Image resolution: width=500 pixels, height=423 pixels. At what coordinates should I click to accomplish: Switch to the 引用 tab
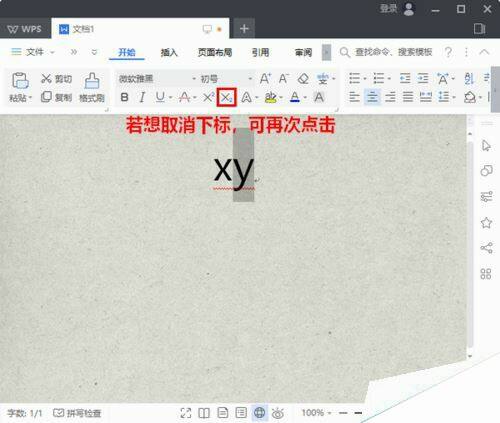click(260, 52)
